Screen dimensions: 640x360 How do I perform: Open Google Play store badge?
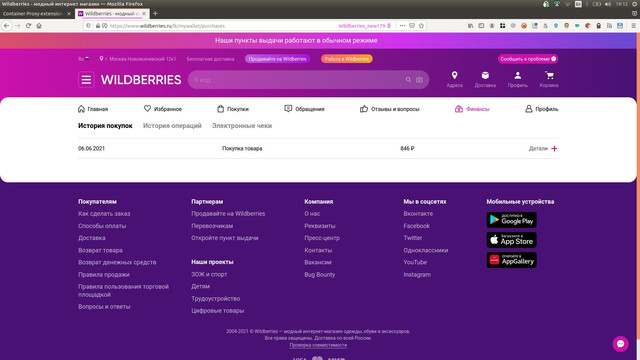511,220
